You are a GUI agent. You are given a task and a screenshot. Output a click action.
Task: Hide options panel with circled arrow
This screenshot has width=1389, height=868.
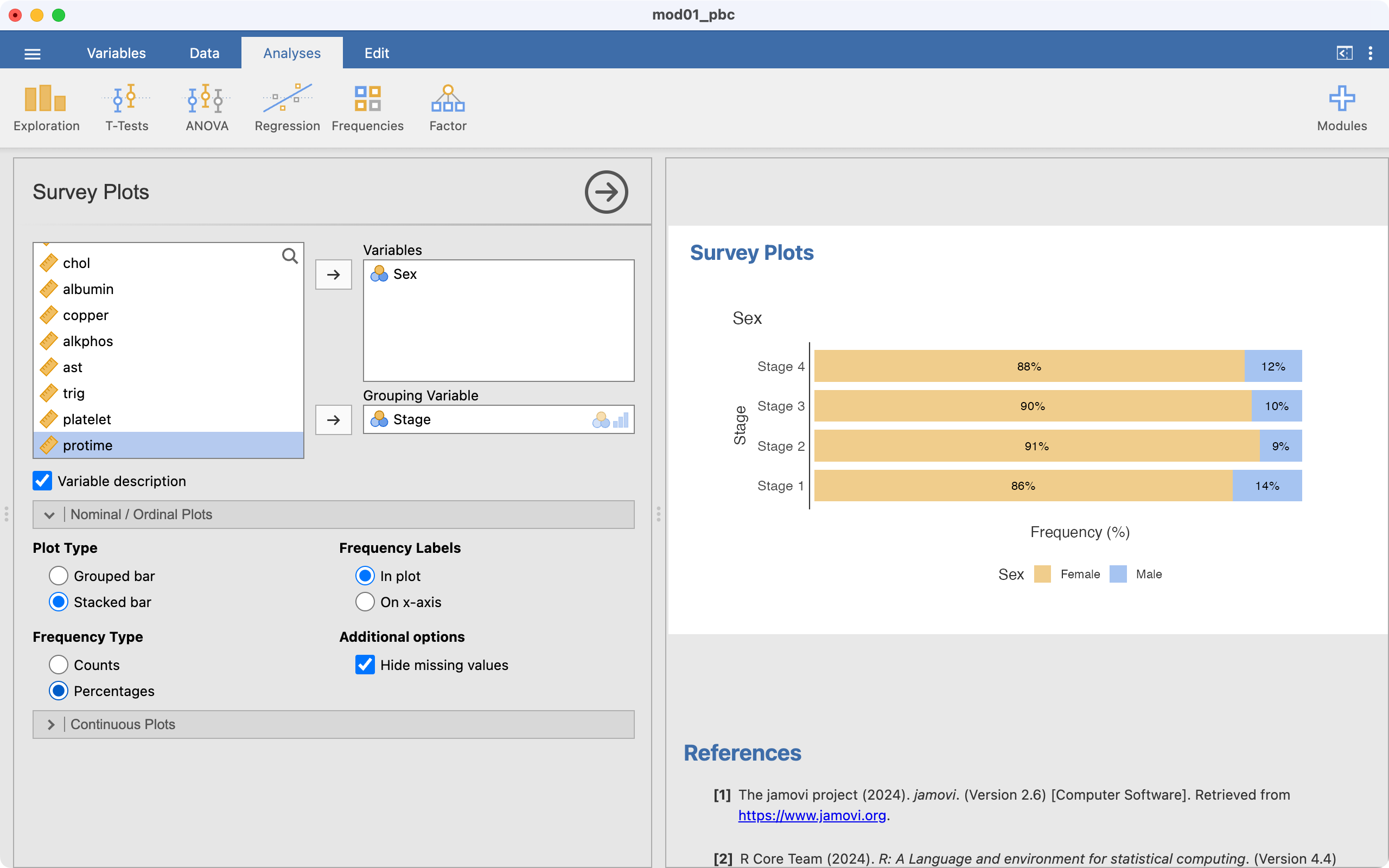(x=606, y=192)
